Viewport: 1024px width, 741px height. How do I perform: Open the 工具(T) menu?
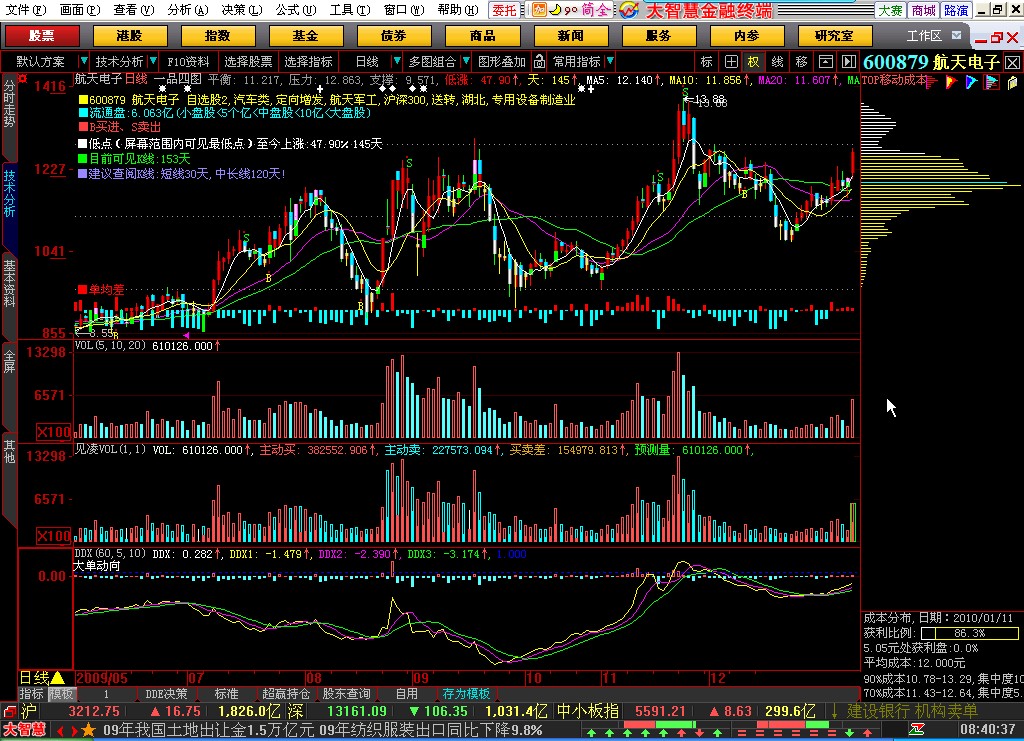pos(349,10)
